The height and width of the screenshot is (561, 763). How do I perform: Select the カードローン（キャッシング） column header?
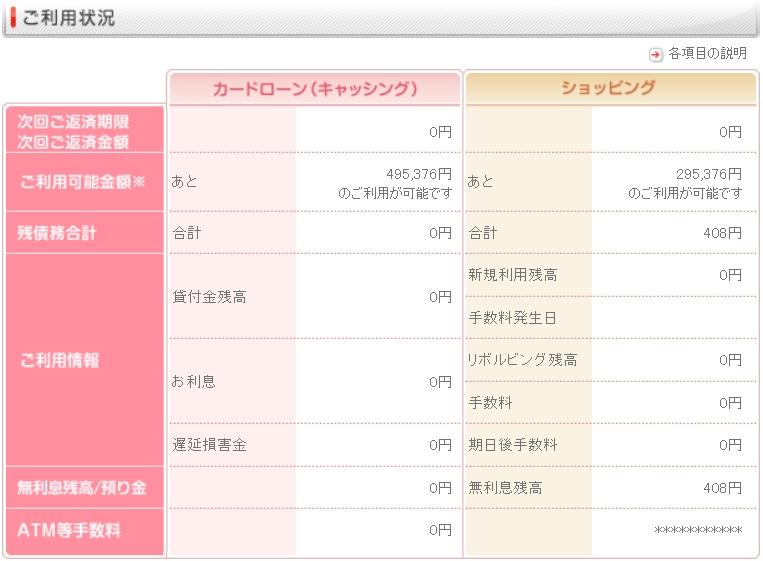314,89
